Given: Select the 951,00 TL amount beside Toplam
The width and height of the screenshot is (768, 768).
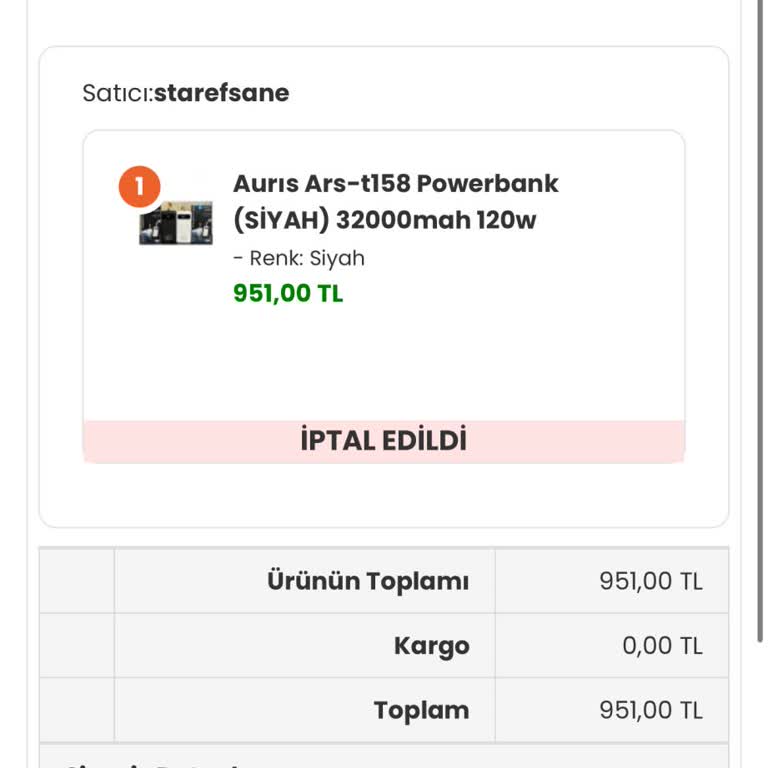Looking at the screenshot, I should click(651, 710).
